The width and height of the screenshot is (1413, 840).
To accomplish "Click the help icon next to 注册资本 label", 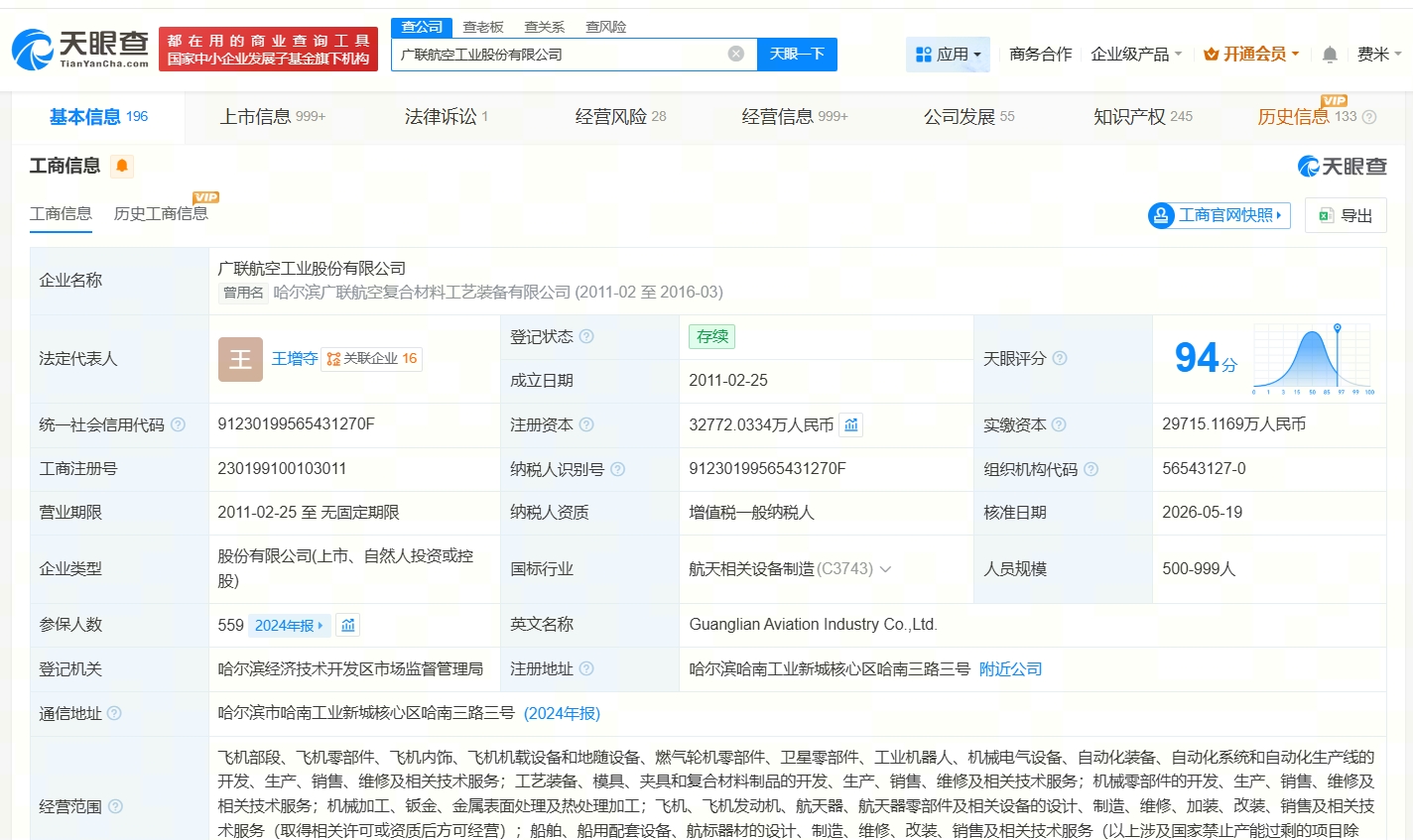I will [x=586, y=424].
